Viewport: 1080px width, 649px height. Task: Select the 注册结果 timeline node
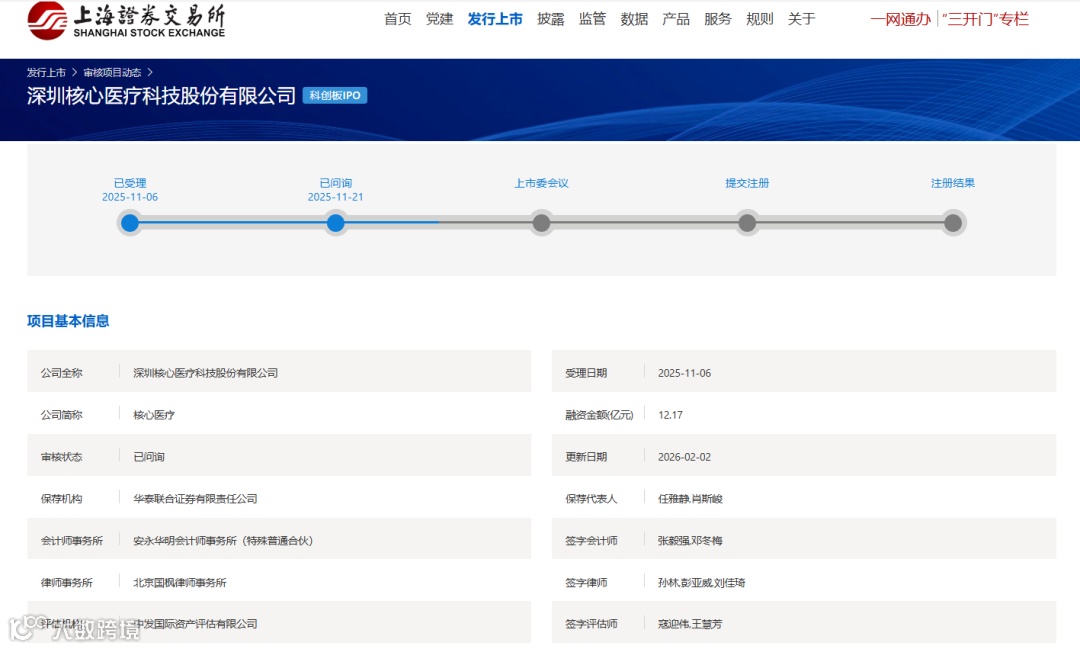click(953, 223)
